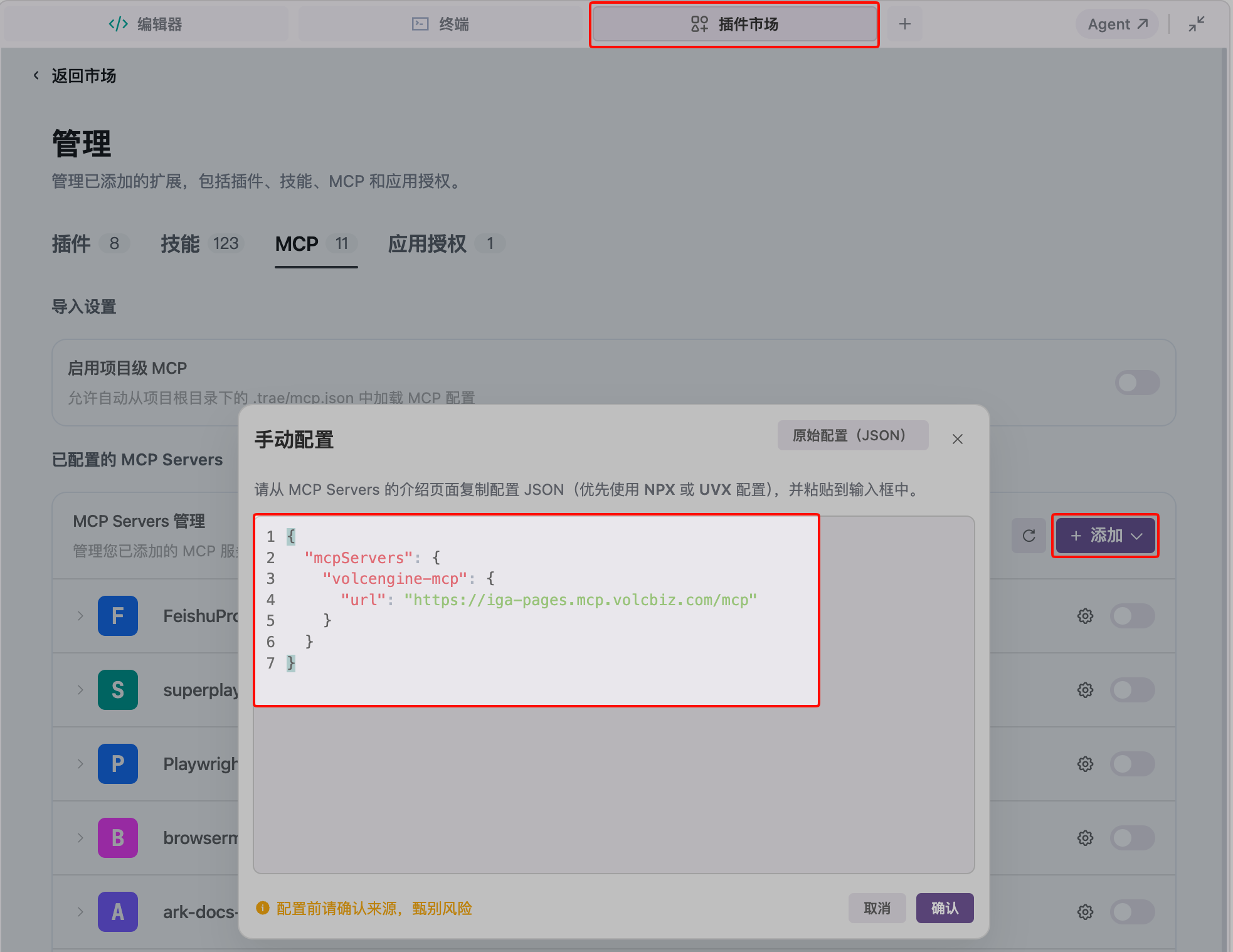The width and height of the screenshot is (1233, 952).
Task: Open the 添加 dropdown button
Action: pos(1106,536)
